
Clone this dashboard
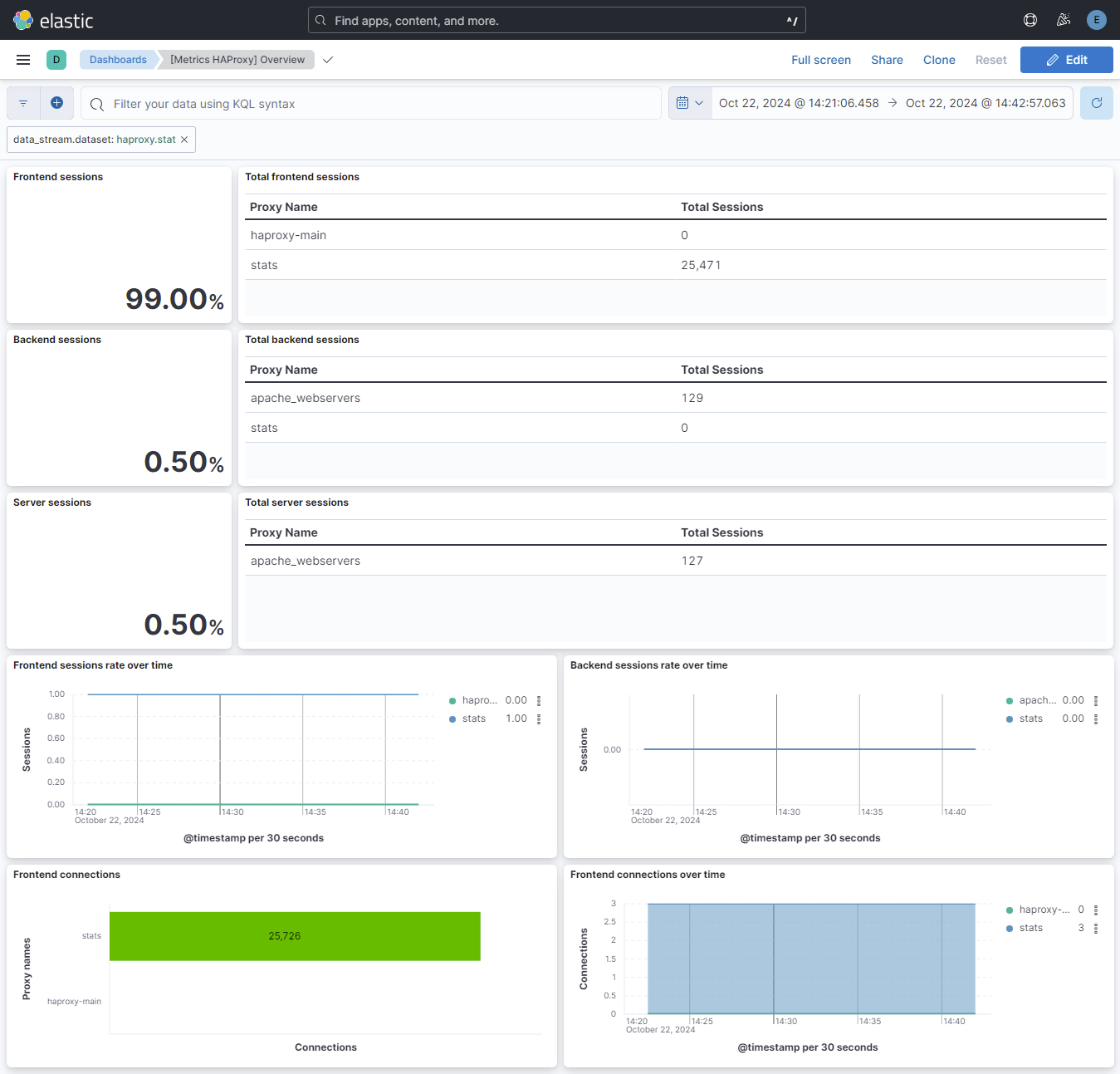click(x=939, y=59)
